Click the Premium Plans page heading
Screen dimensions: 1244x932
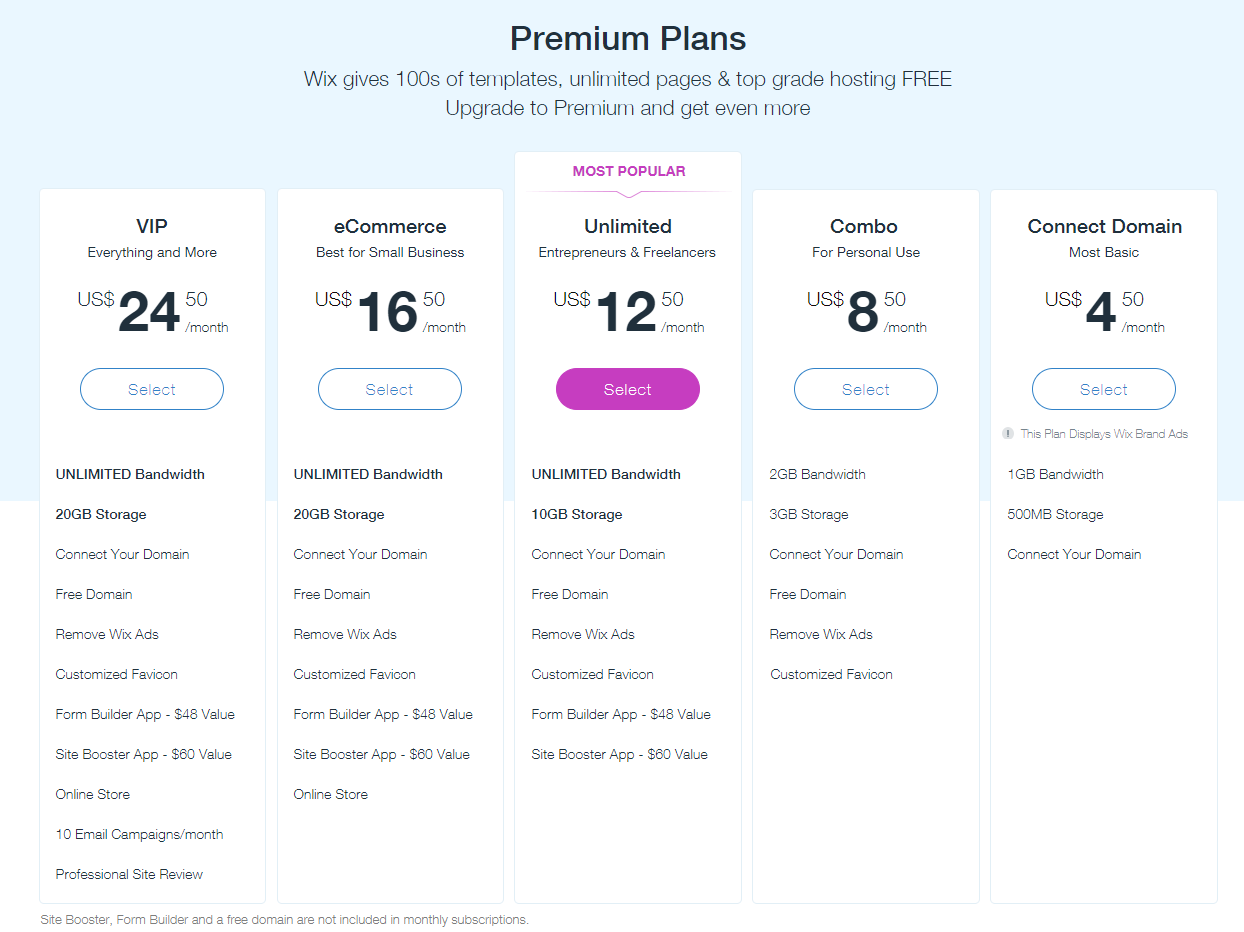pyautogui.click(x=628, y=39)
